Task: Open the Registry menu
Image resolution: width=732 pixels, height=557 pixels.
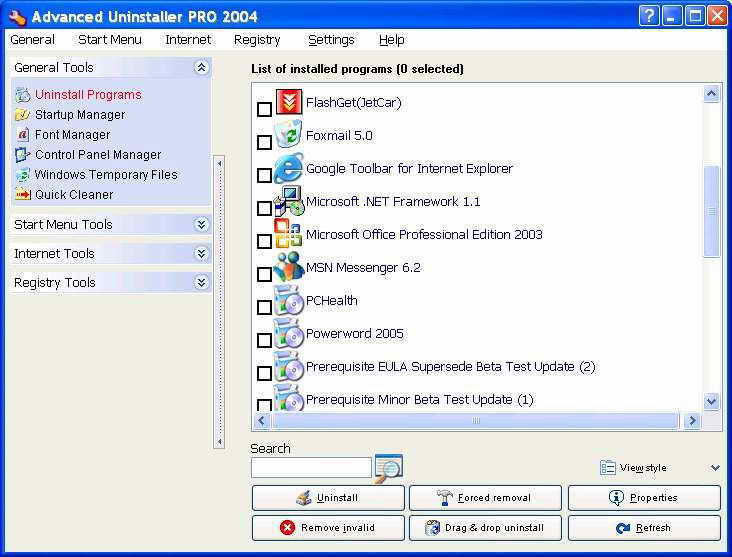Action: click(x=257, y=40)
